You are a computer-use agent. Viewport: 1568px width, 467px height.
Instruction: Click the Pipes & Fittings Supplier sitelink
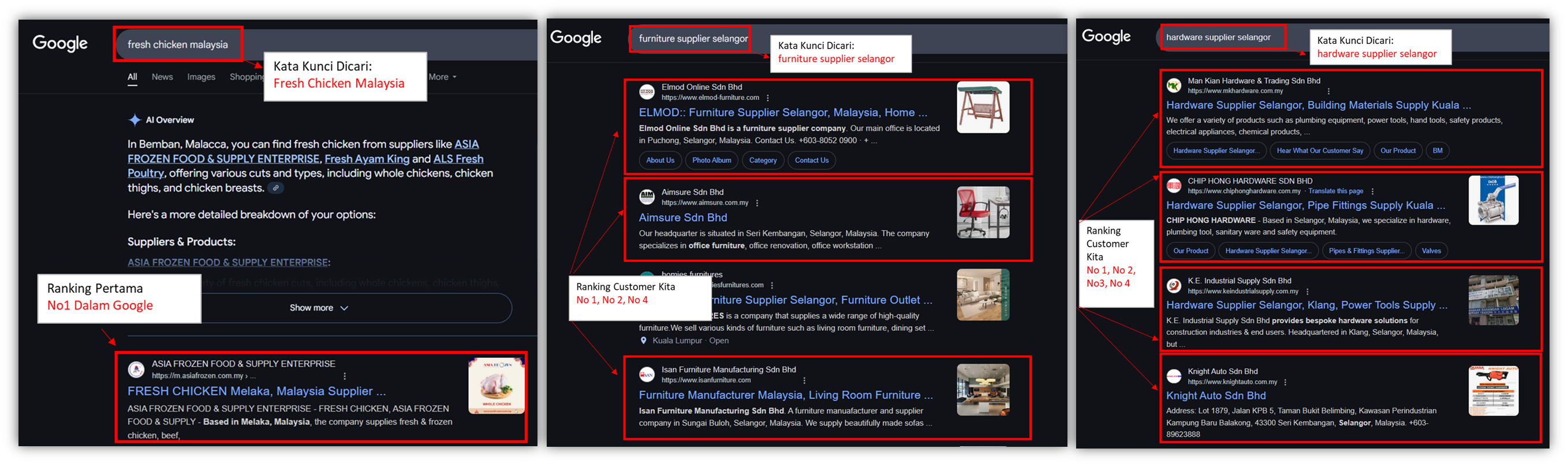pyautogui.click(x=1366, y=251)
